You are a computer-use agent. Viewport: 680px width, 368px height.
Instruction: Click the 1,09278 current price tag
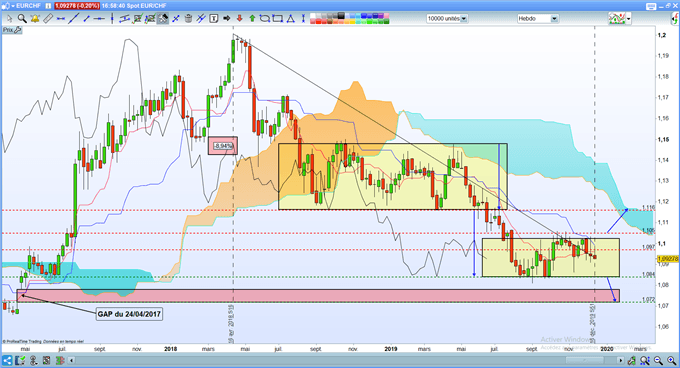pos(668,259)
